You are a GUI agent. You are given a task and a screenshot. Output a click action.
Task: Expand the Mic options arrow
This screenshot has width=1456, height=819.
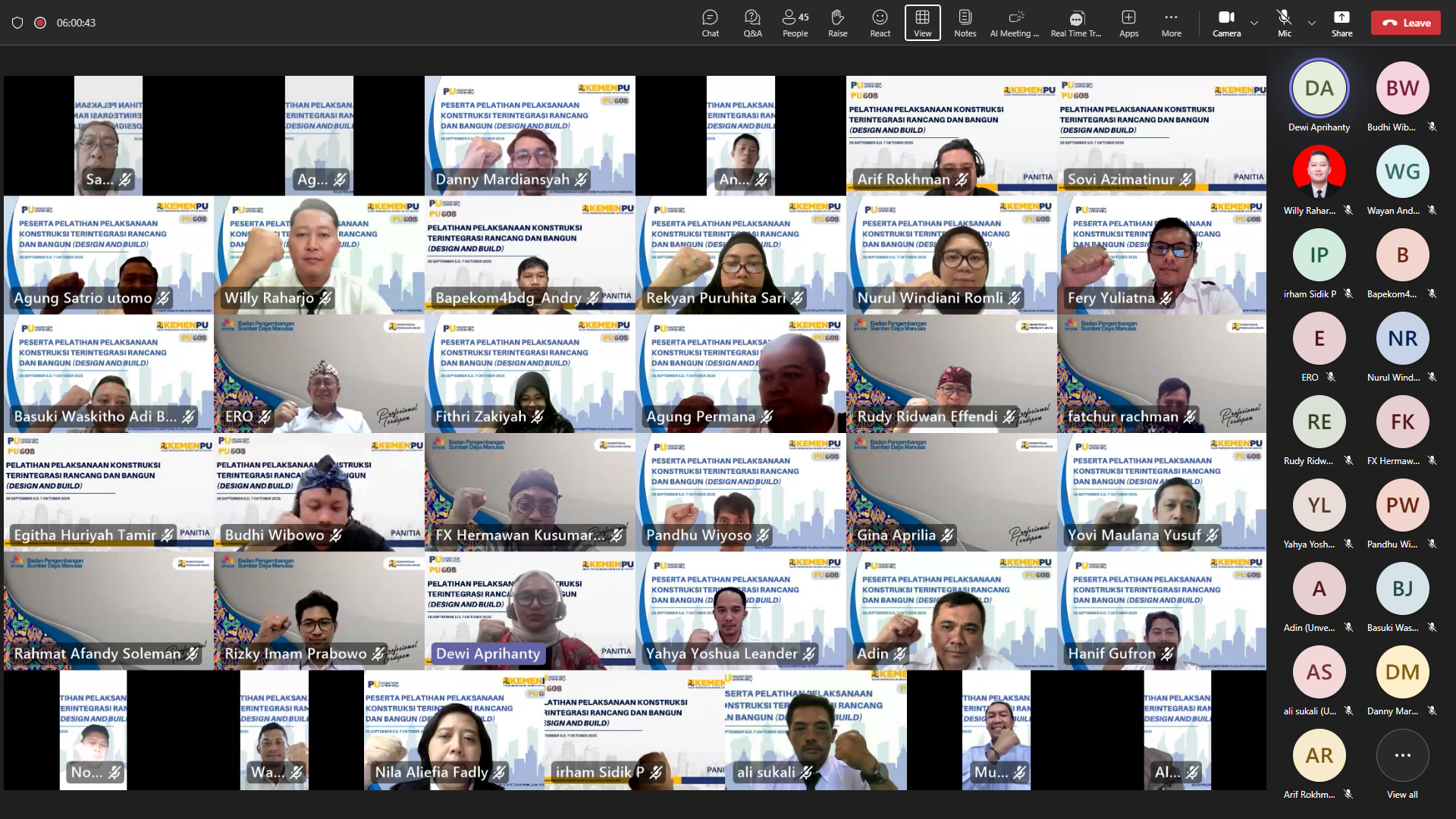pos(1312,23)
